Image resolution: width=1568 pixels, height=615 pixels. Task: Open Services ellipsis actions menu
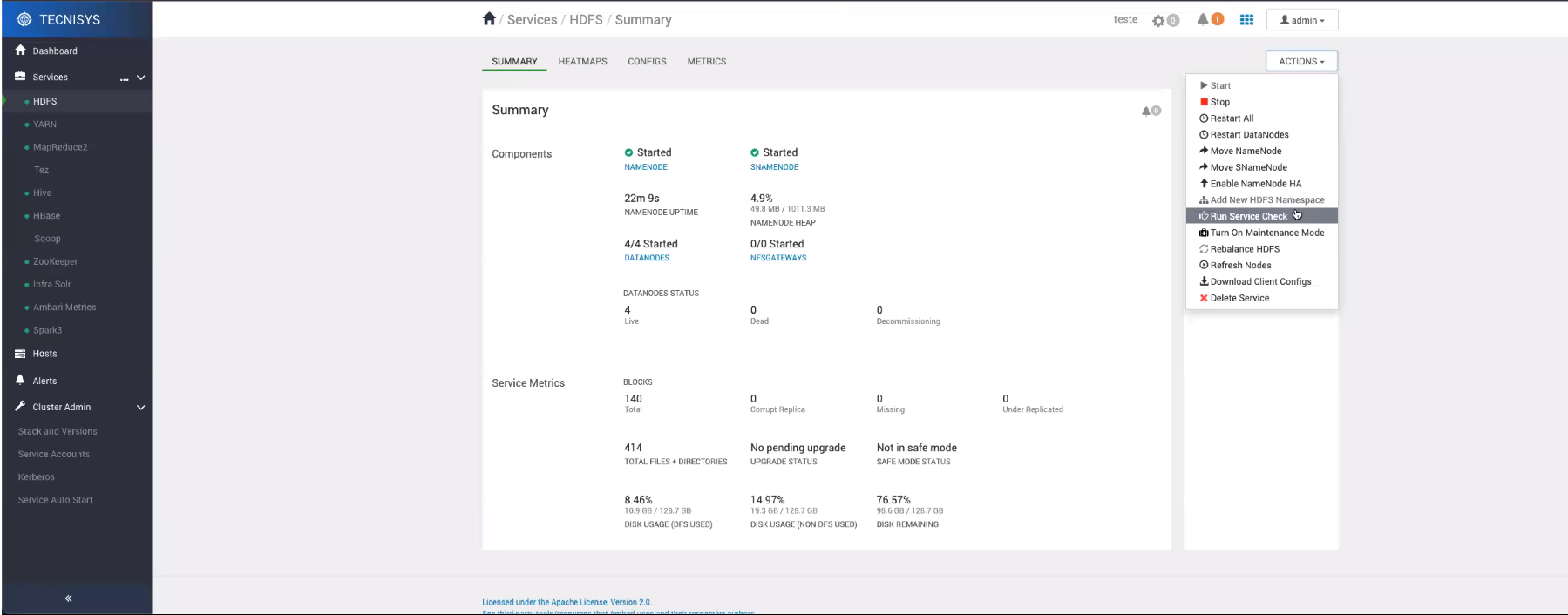(x=125, y=78)
